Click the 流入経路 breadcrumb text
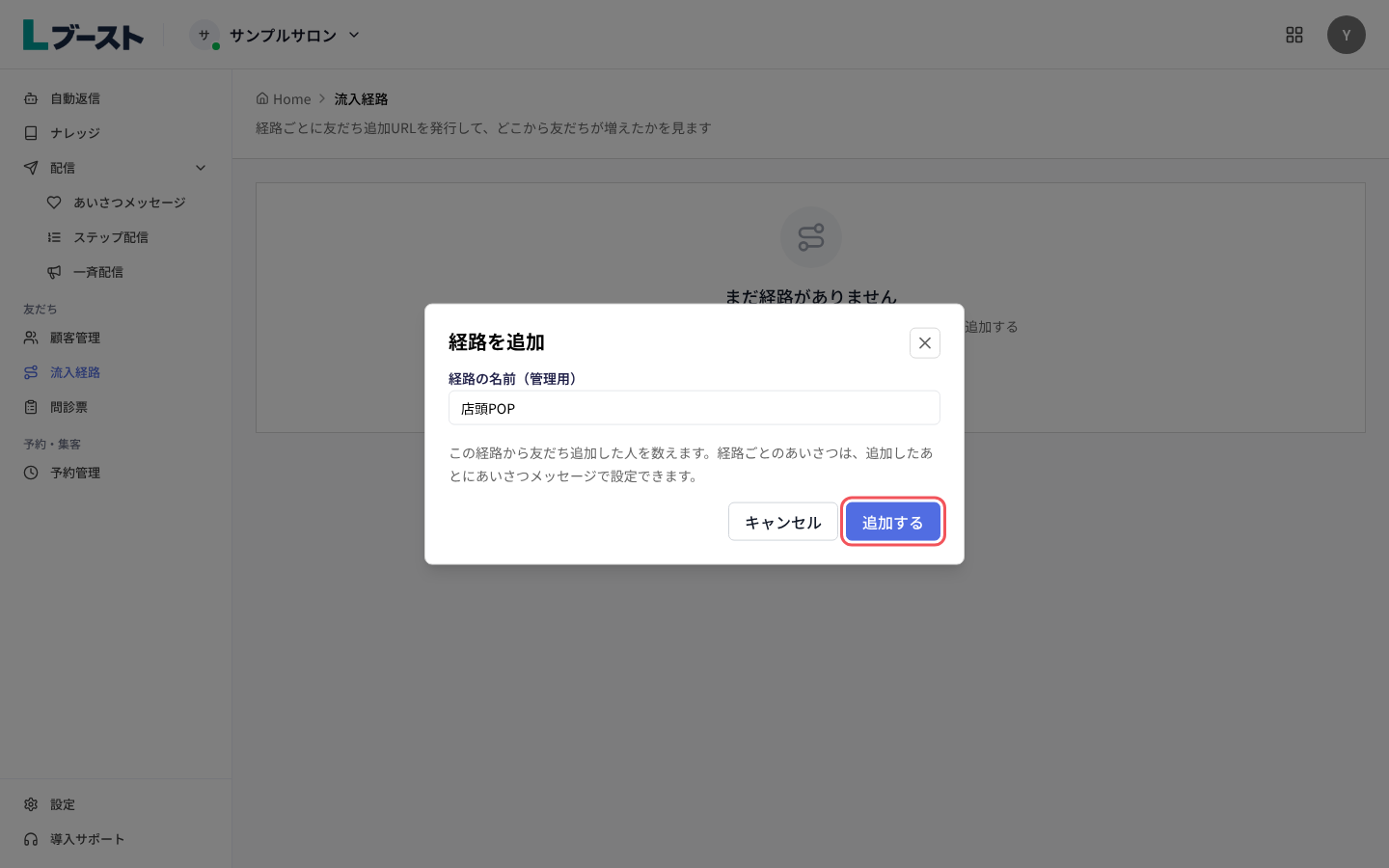1389x868 pixels. tap(362, 99)
